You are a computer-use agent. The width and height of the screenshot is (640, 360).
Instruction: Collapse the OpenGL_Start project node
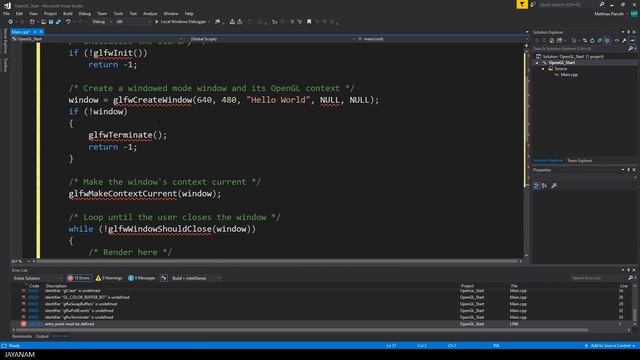tap(537, 63)
